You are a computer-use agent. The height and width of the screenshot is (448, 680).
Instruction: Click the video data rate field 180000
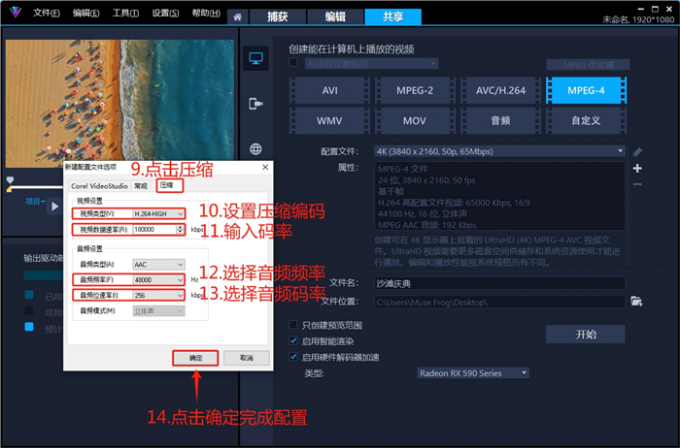[x=154, y=229]
